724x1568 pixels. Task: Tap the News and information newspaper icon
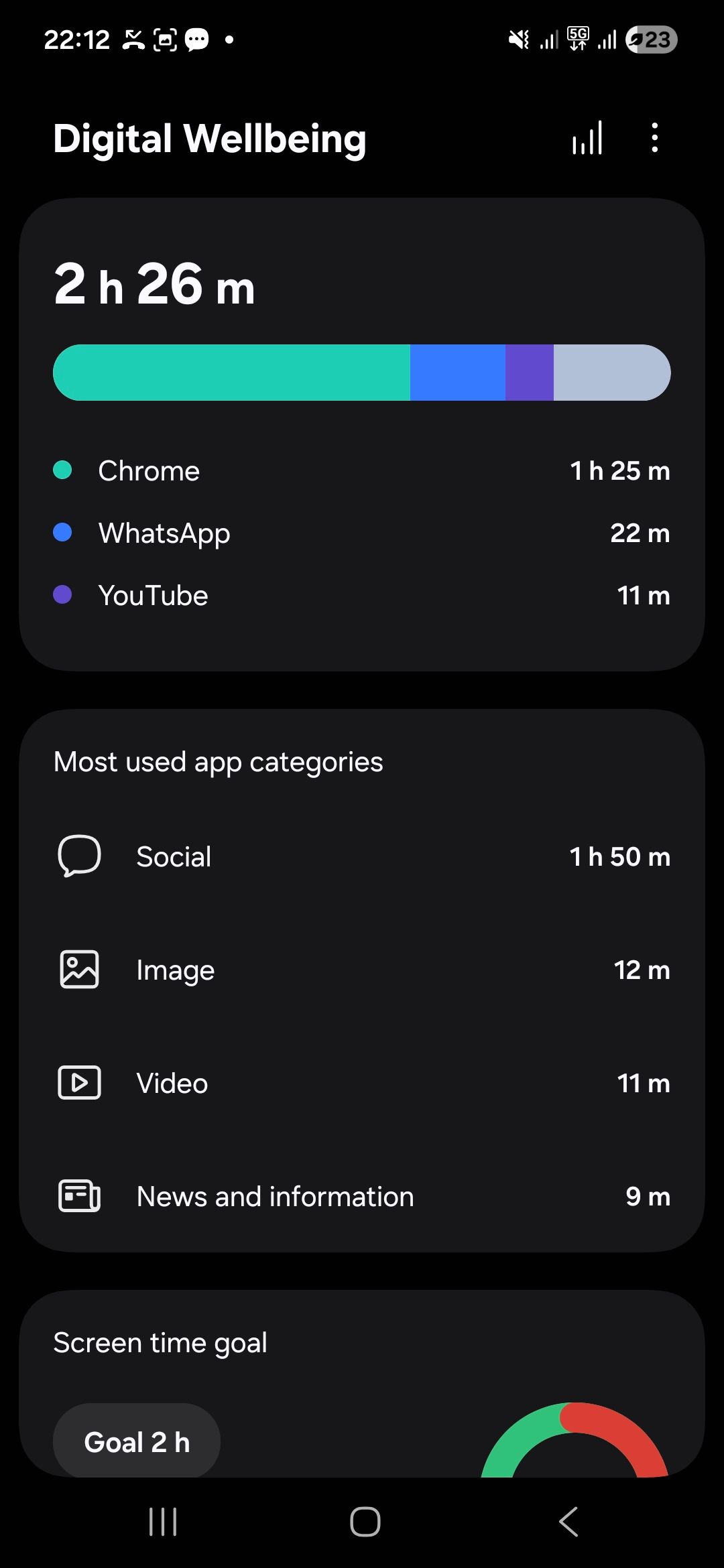point(79,1196)
